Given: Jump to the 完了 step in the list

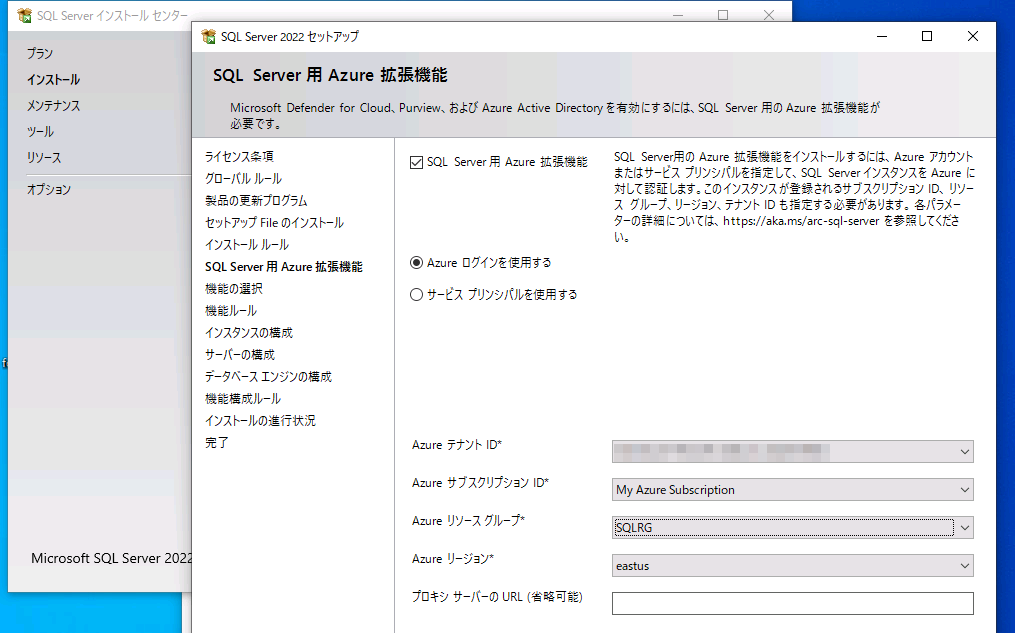Looking at the screenshot, I should coord(216,442).
